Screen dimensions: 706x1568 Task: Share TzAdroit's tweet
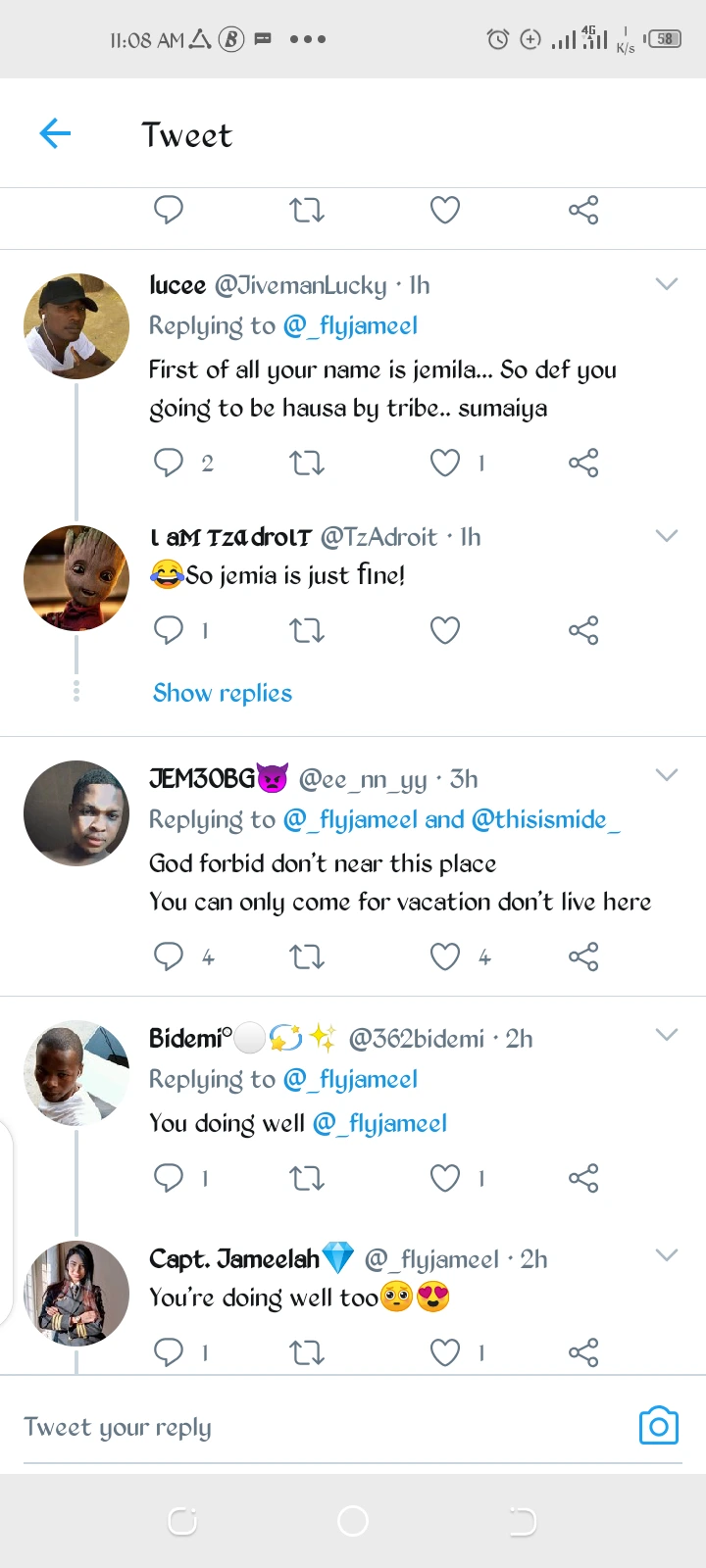[x=583, y=630]
